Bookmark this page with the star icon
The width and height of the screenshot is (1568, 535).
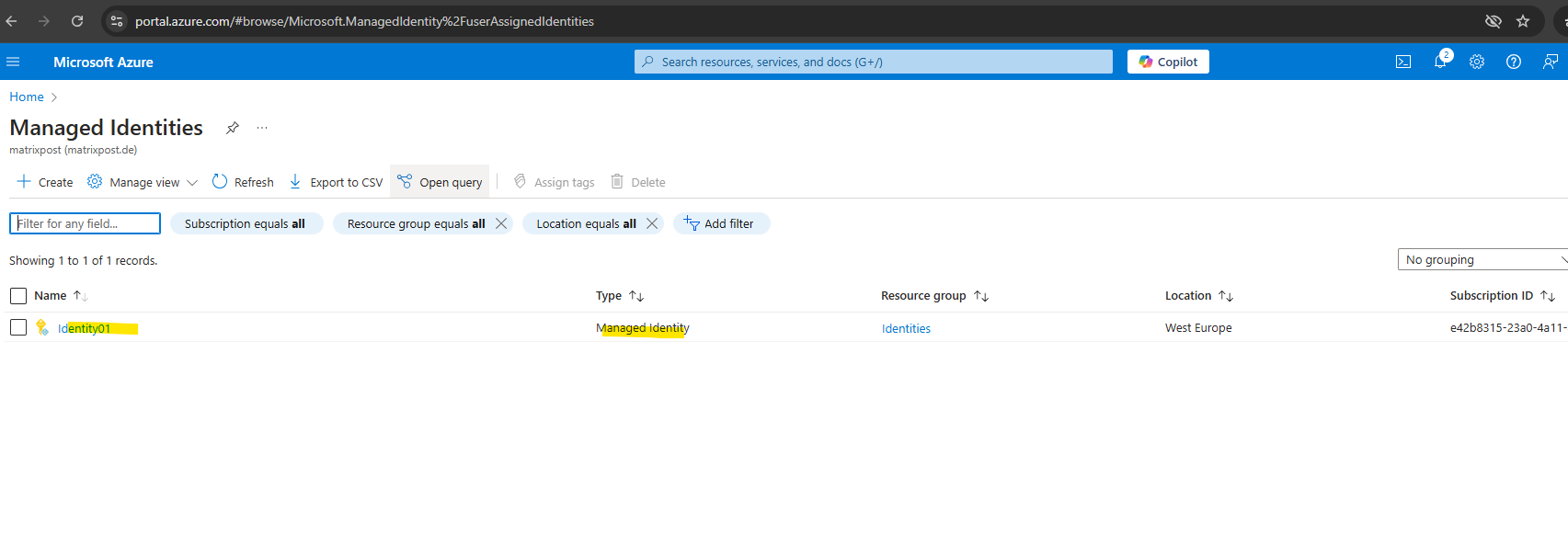click(1523, 21)
